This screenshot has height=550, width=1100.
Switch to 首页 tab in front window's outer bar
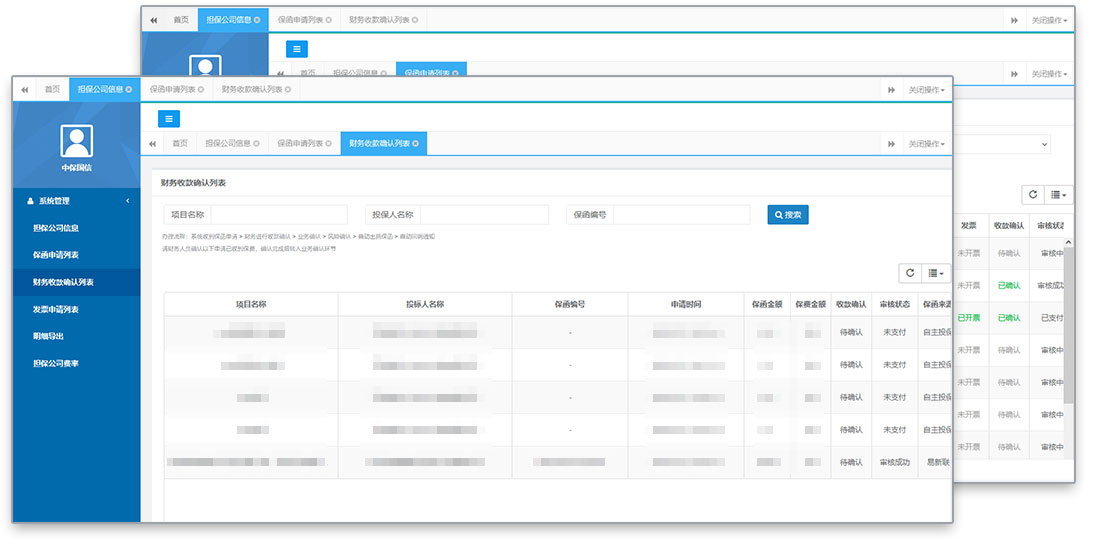[x=53, y=90]
